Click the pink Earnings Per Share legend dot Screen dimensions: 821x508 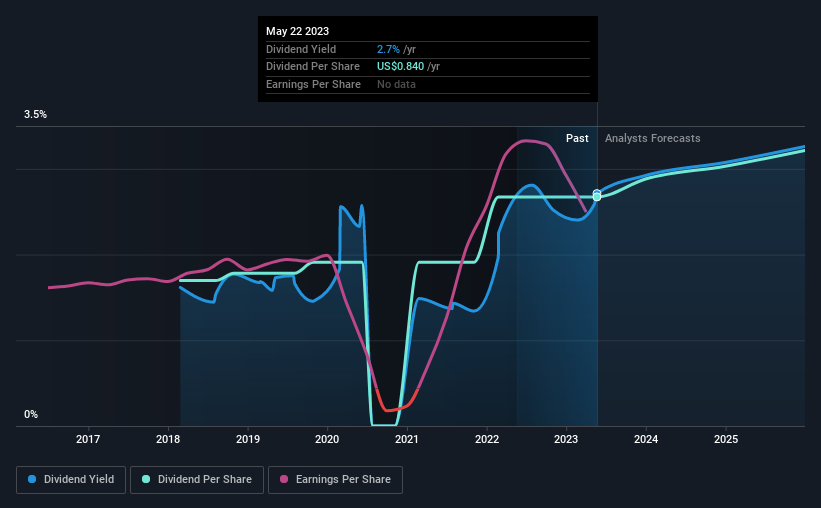click(284, 479)
